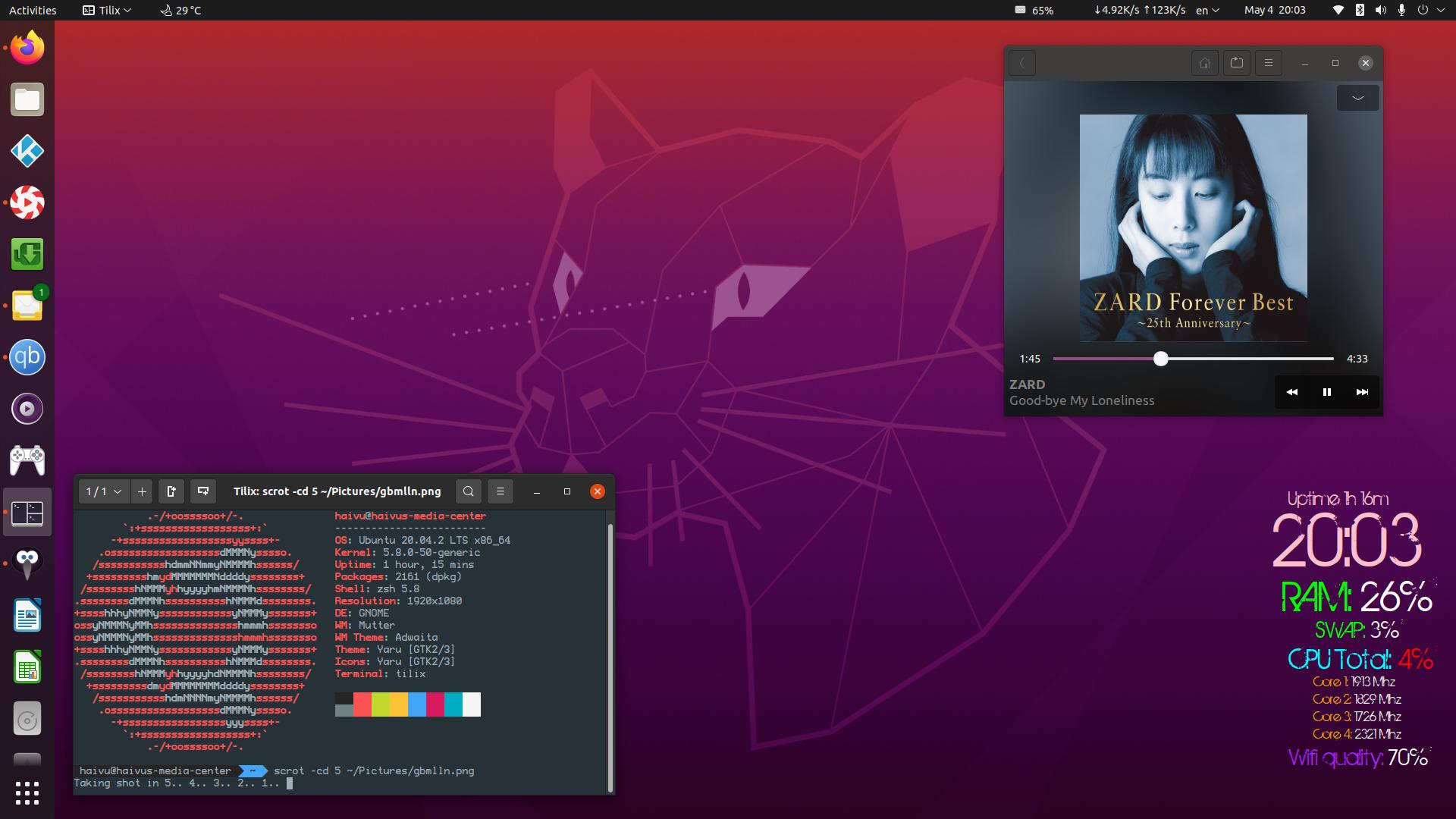This screenshot has width=1456, height=819.
Task: Pause the playing song
Action: pos(1327,392)
